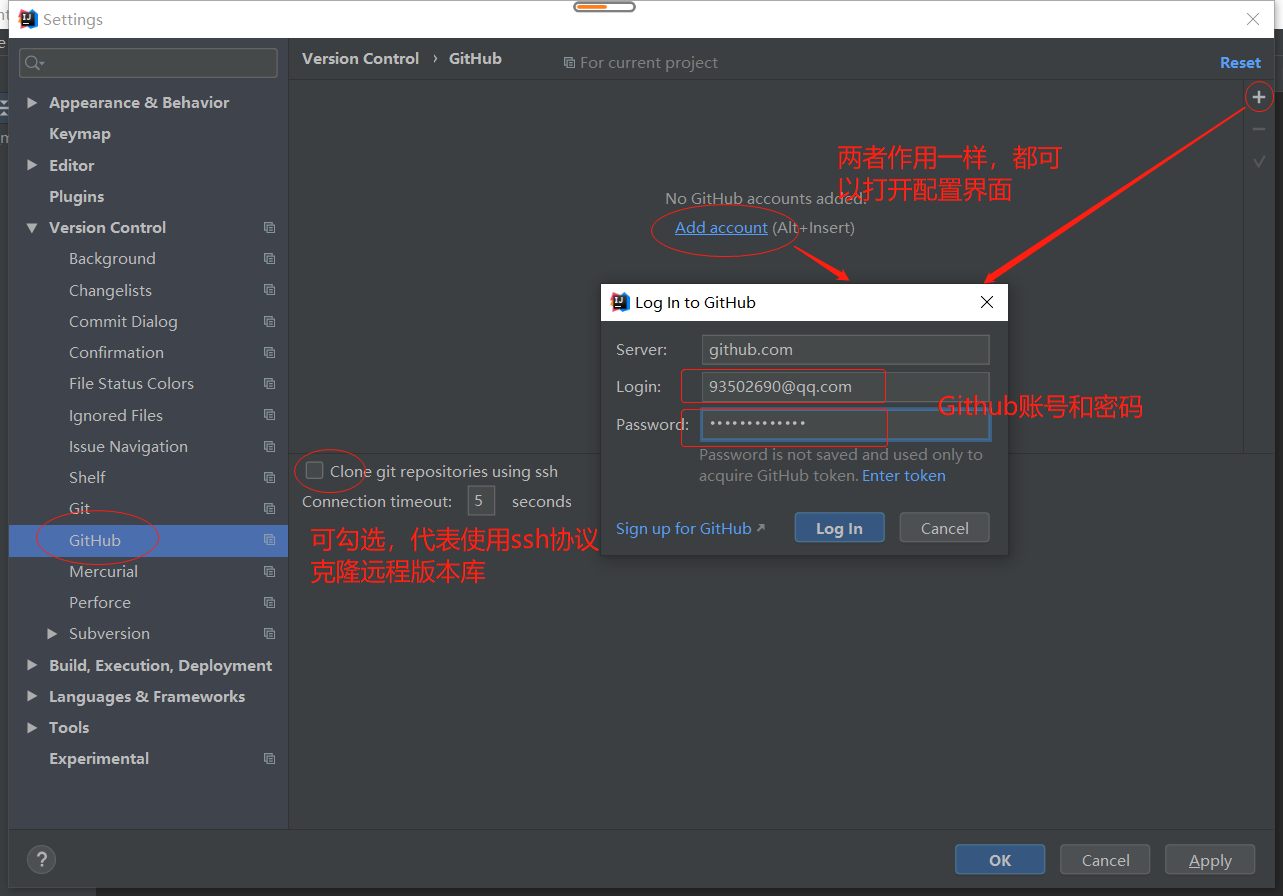Click project-level icon next to Git
The image size is (1283, 896).
tap(269, 508)
